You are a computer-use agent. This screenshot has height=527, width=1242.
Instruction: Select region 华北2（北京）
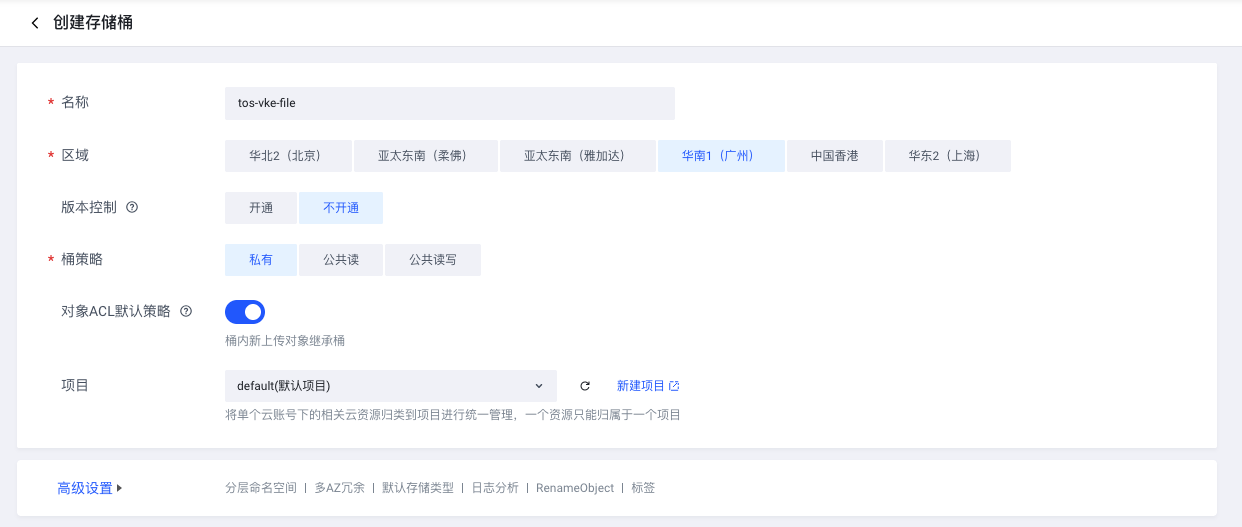pyautogui.click(x=288, y=156)
